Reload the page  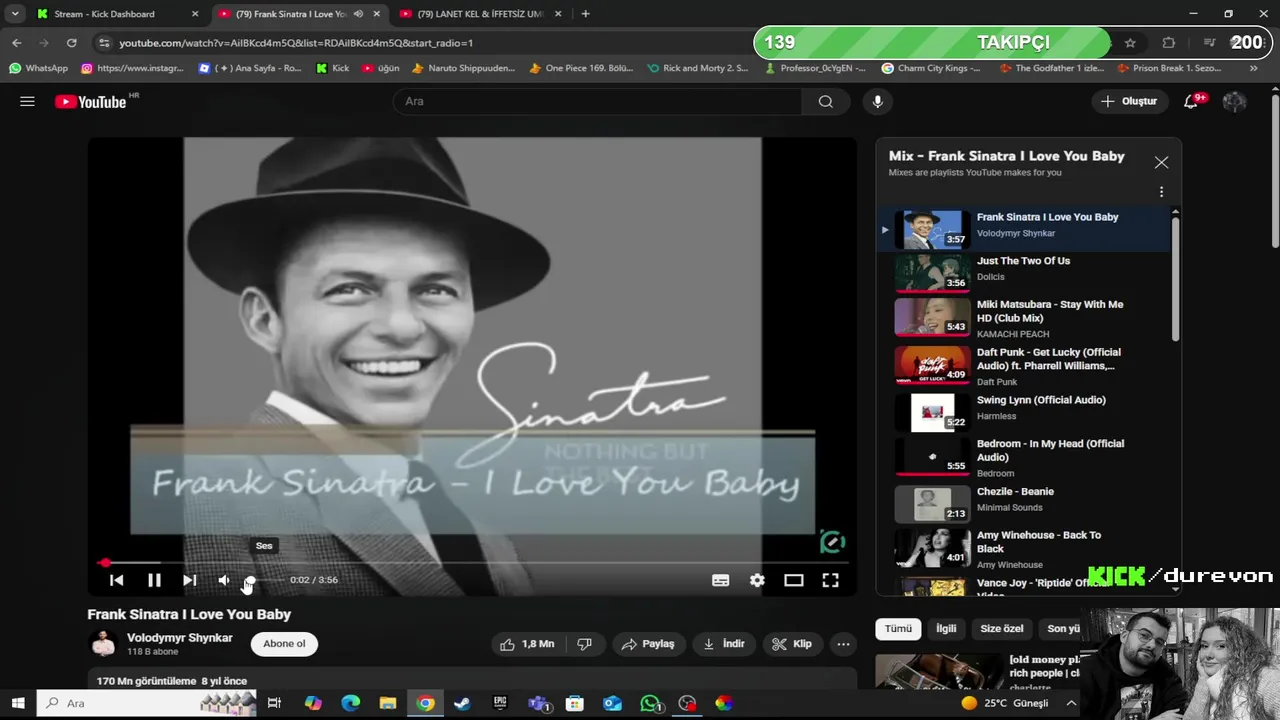(71, 43)
